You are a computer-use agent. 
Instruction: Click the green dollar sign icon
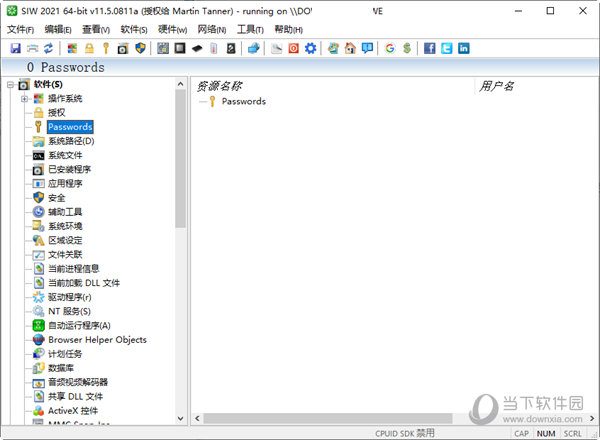point(407,48)
